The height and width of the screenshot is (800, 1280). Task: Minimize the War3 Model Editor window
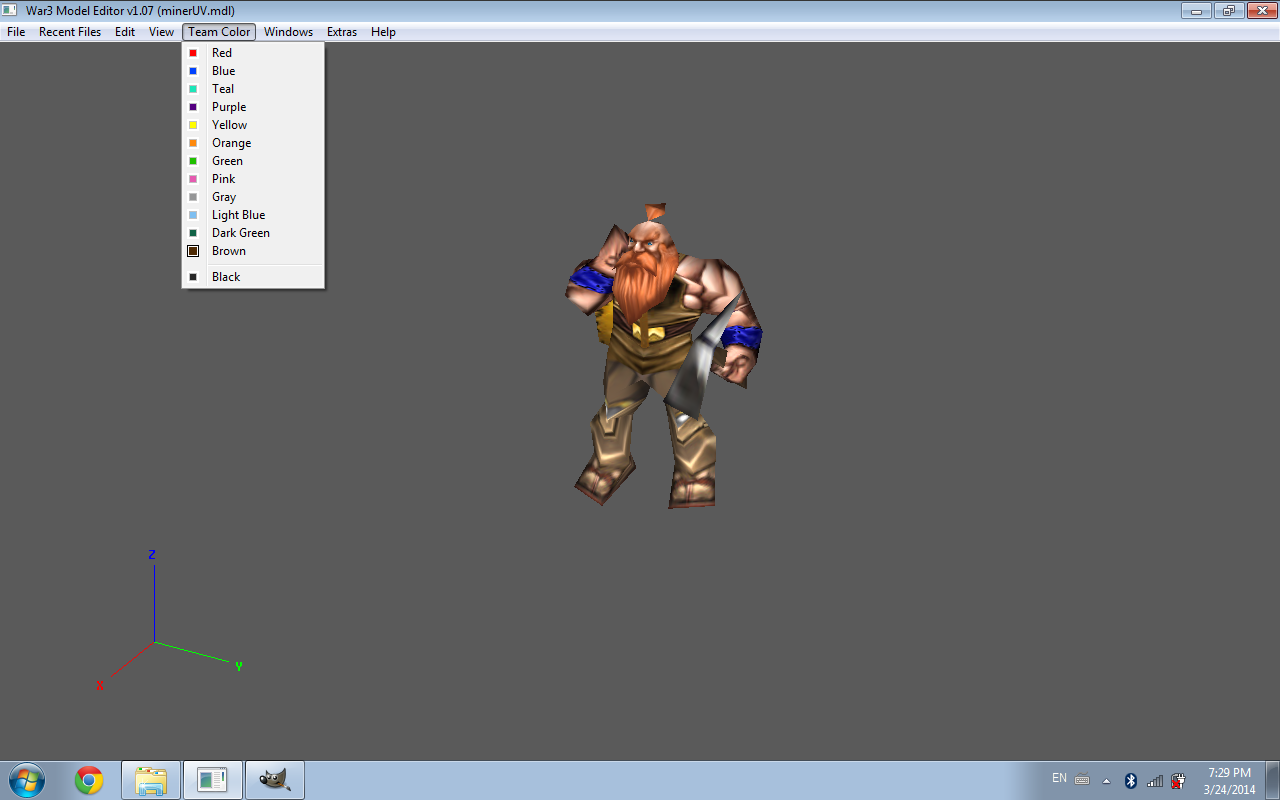pyautogui.click(x=1195, y=11)
